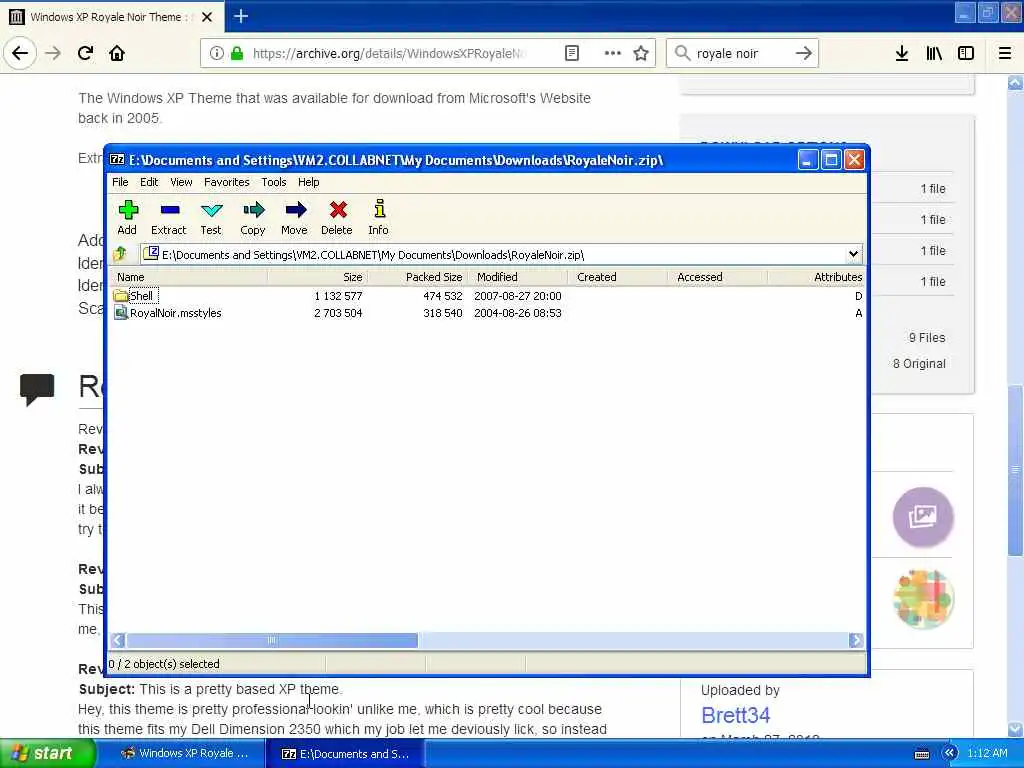
Task: Open the Brett34 uploader link
Action: [735, 716]
